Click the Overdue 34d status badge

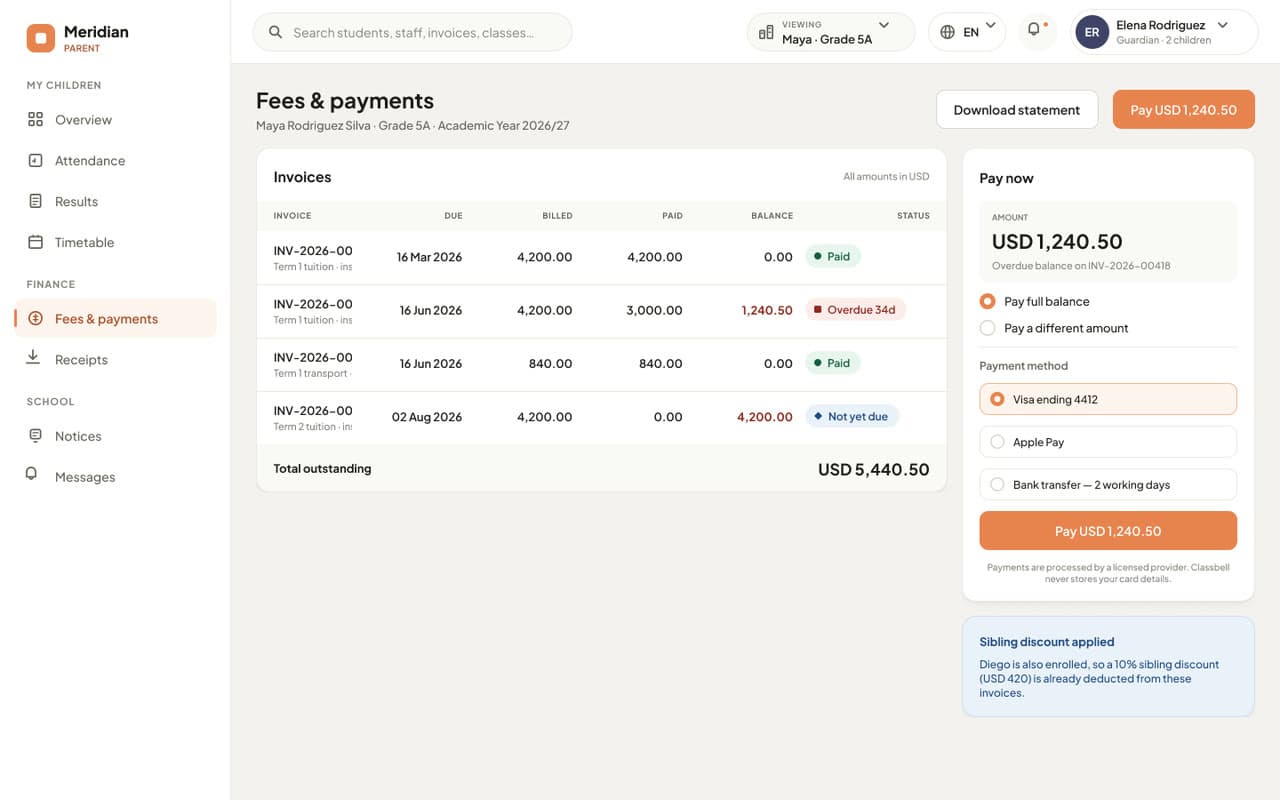click(855, 310)
